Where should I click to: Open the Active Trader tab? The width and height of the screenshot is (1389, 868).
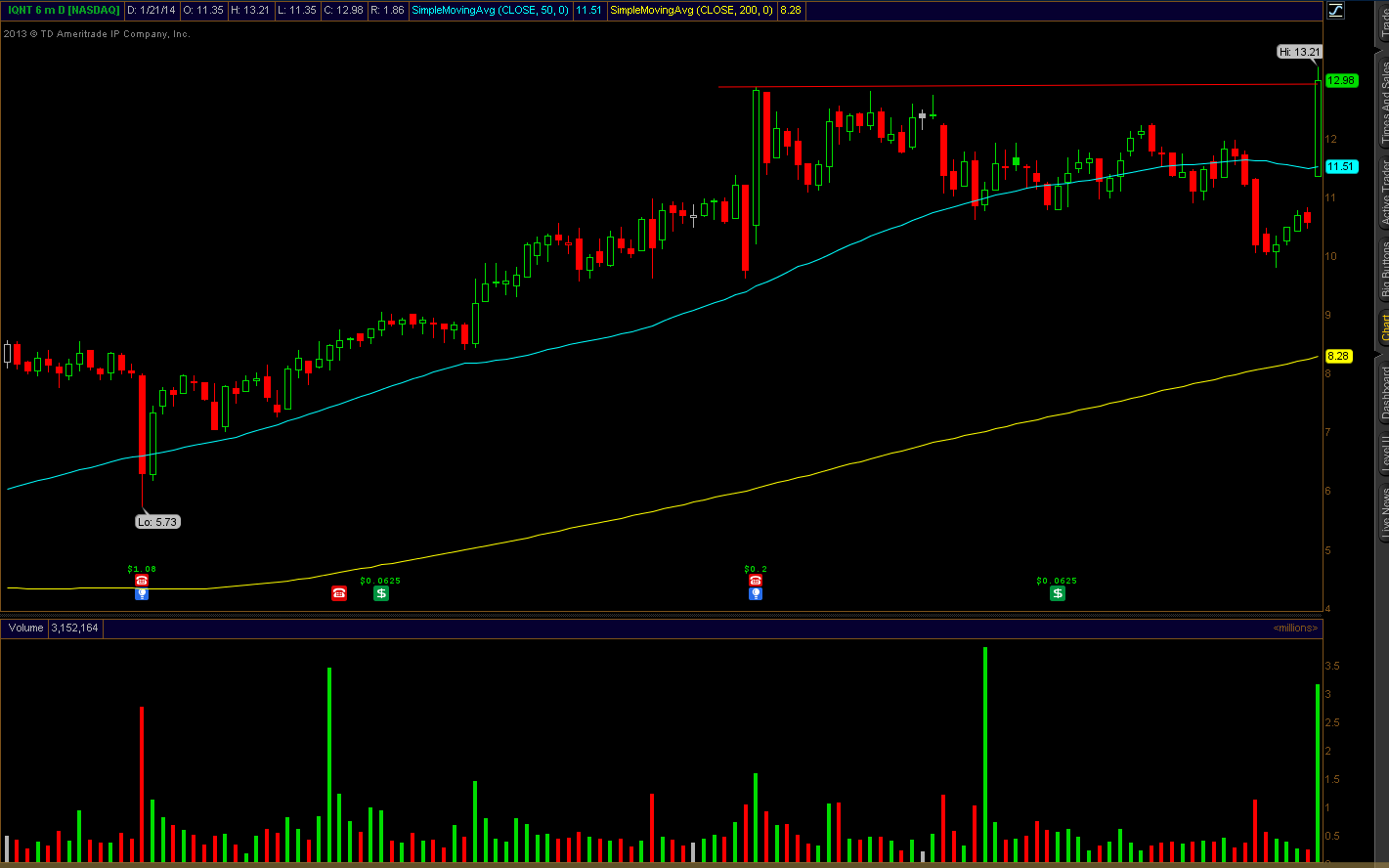click(1382, 193)
